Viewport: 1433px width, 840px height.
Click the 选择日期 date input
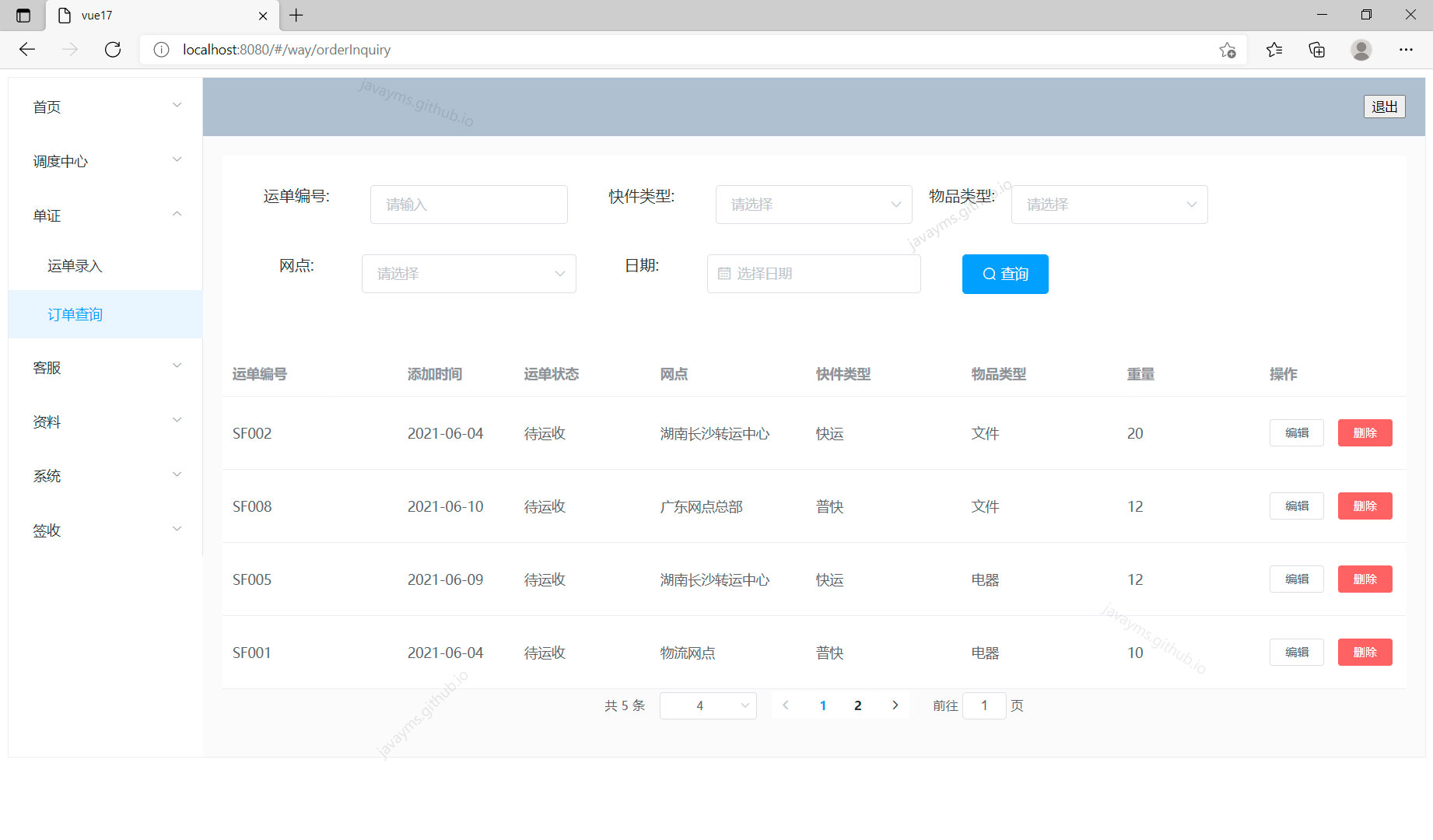tap(814, 274)
